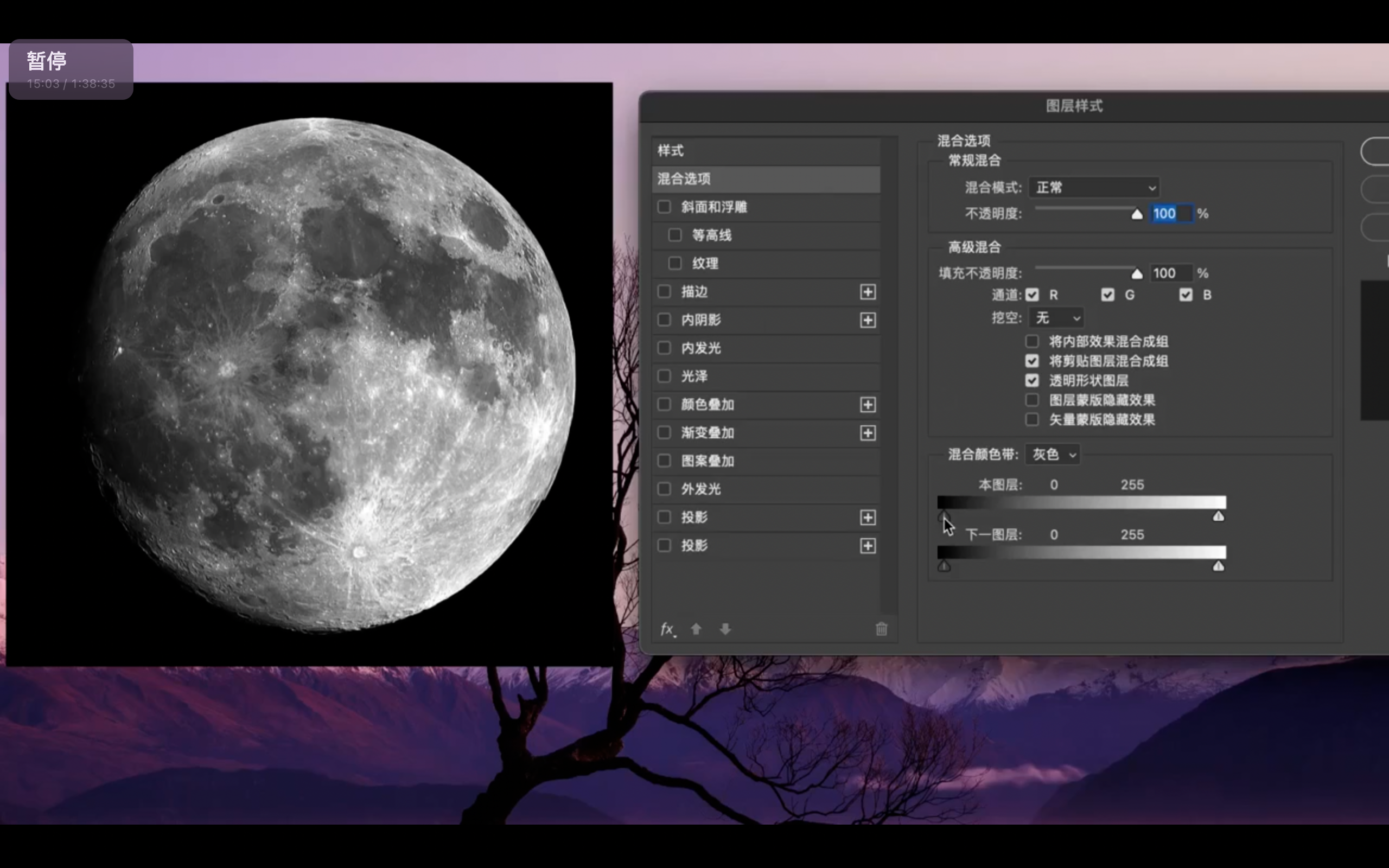
Task: Click the fx effects icon at dialog bottom
Action: coord(667,629)
